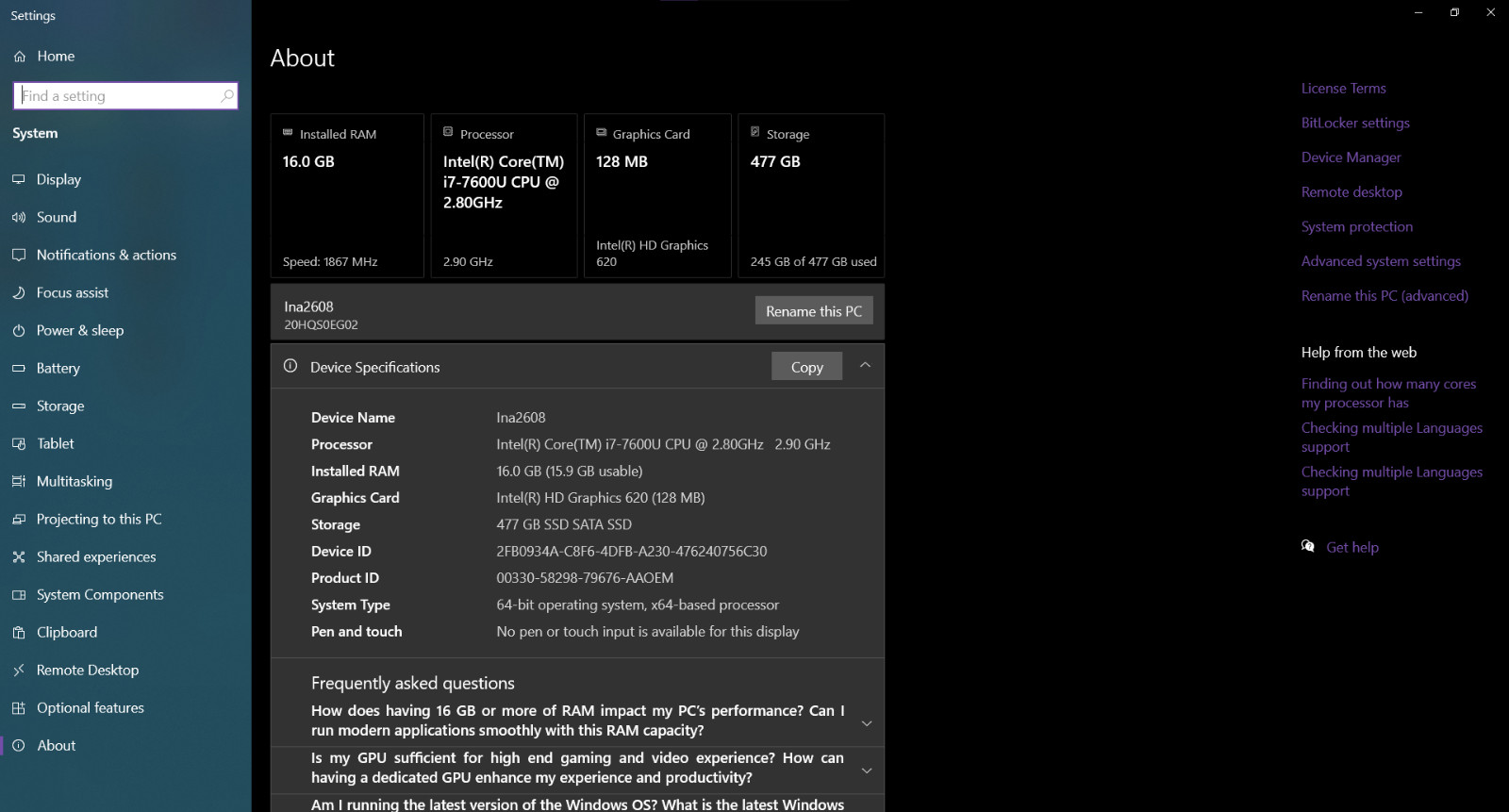This screenshot has width=1509, height=812.
Task: Open link about finding processor cores
Action: 1388,393
